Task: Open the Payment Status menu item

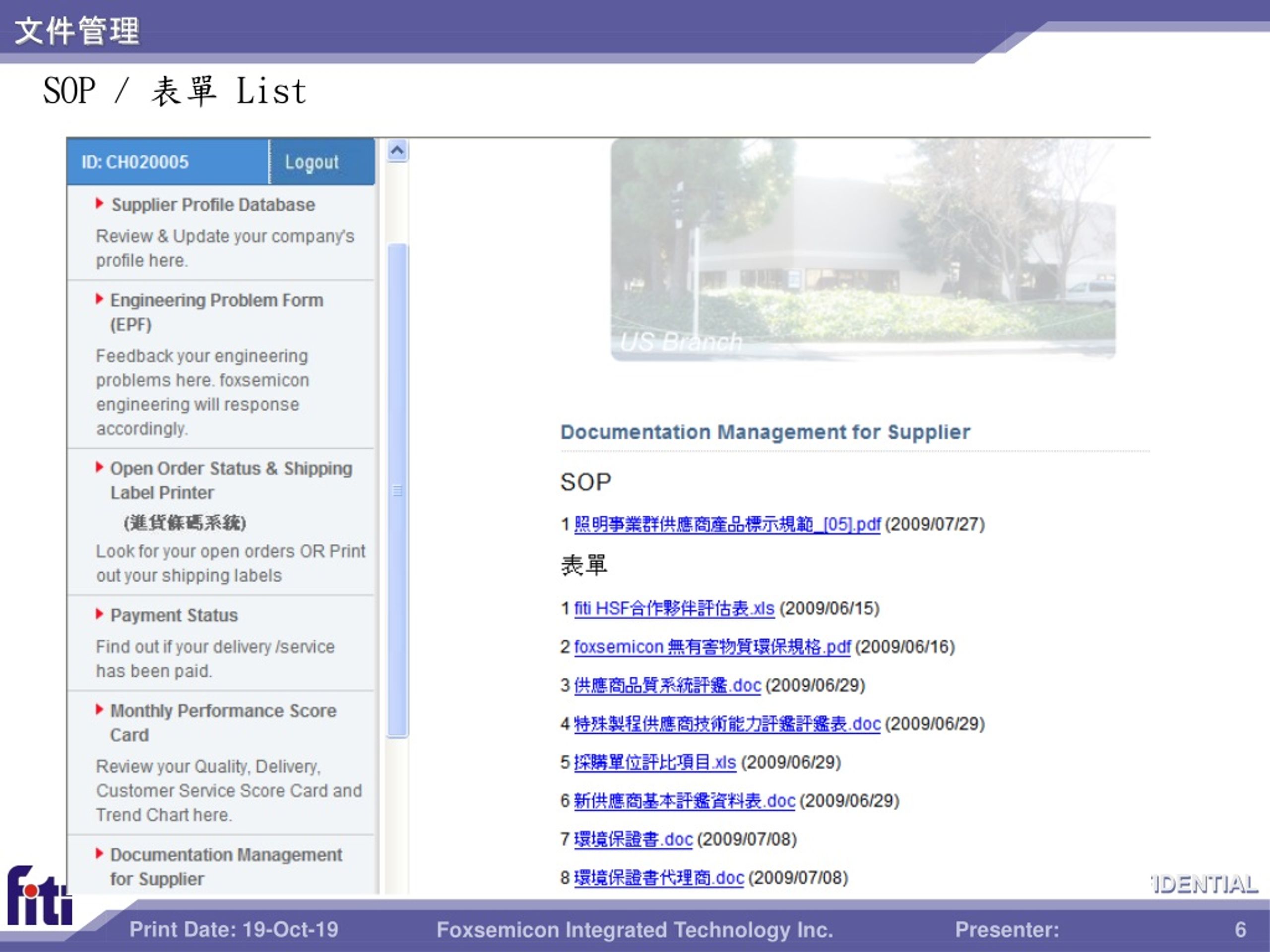Action: 174,615
